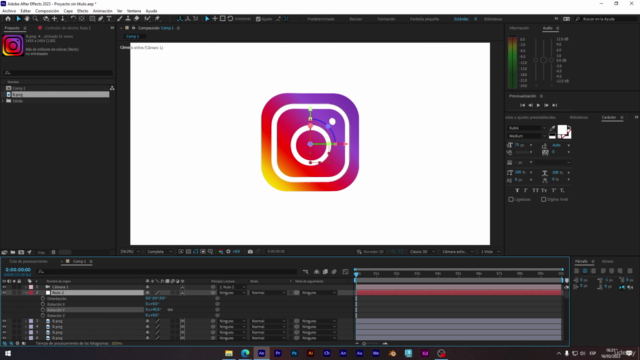Hide layer 4 R.png eye icon
The image size is (640, 360).
4,327
